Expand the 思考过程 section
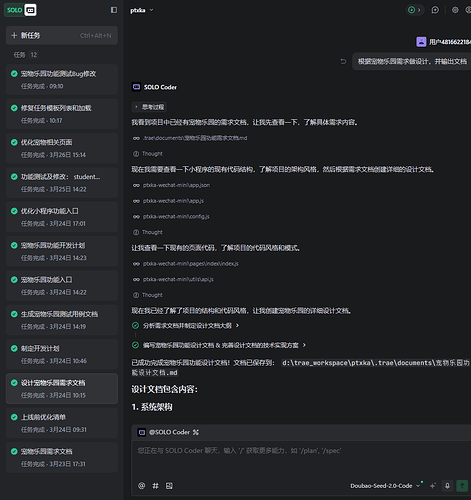Viewport: 471px width, 500px height. pos(149,107)
